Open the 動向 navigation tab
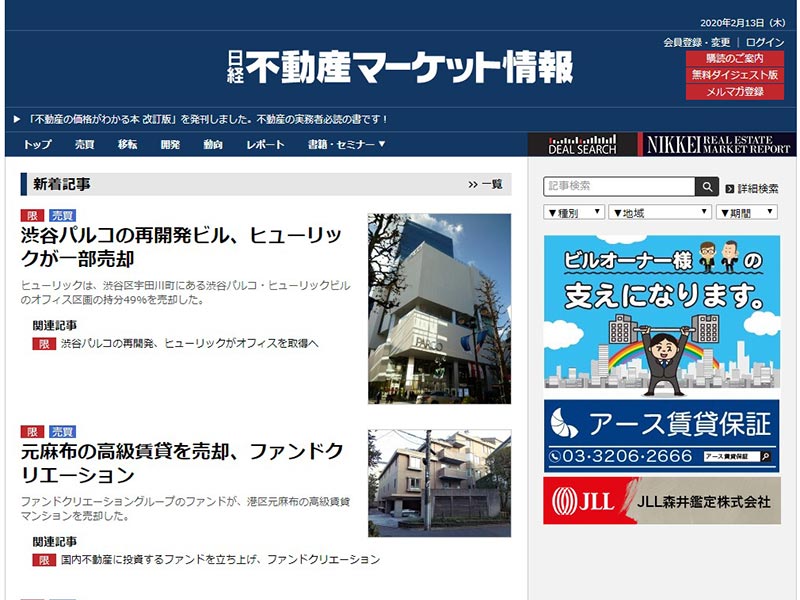This screenshot has height=600, width=800. (213, 144)
